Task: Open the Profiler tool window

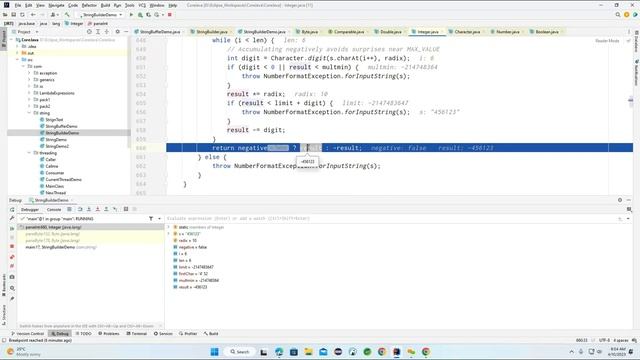Action: pyautogui.click(x=188, y=333)
